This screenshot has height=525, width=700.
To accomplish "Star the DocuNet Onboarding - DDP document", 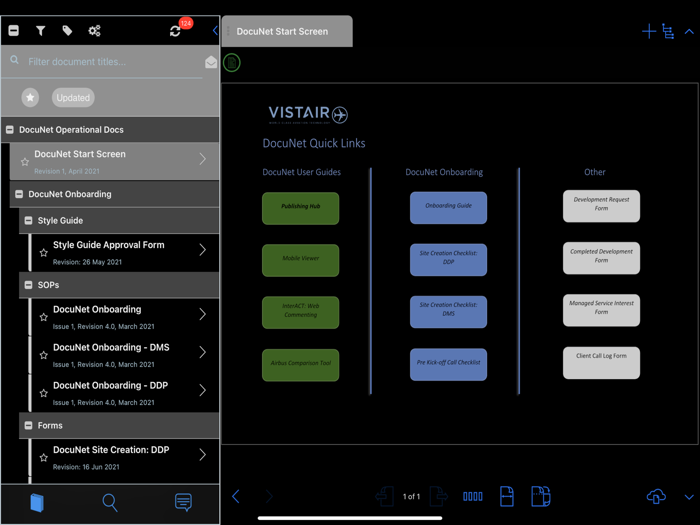I will point(43,393).
